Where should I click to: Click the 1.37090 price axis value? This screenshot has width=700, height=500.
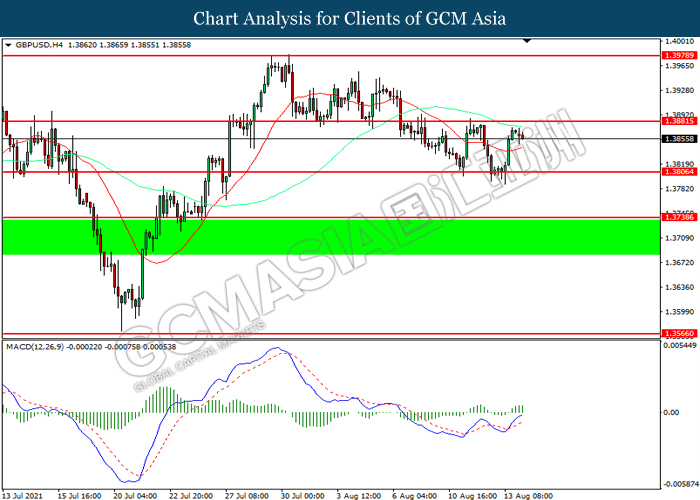tap(680, 238)
